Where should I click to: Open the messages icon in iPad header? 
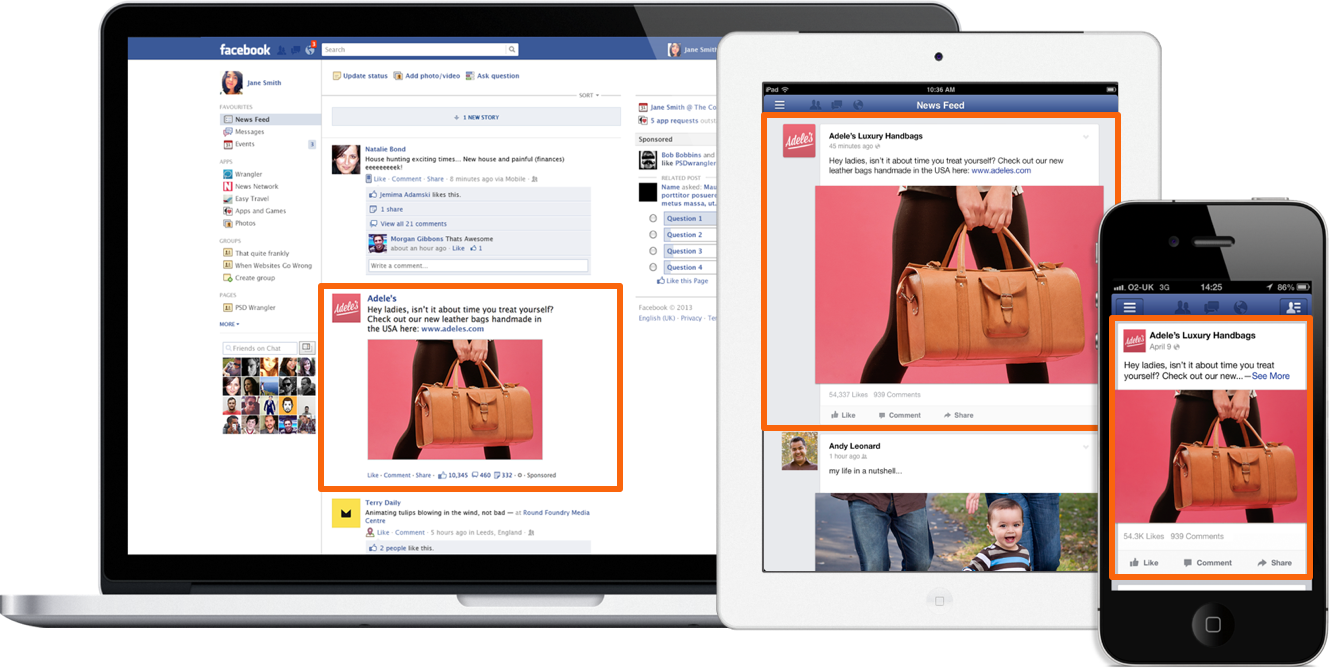(836, 105)
